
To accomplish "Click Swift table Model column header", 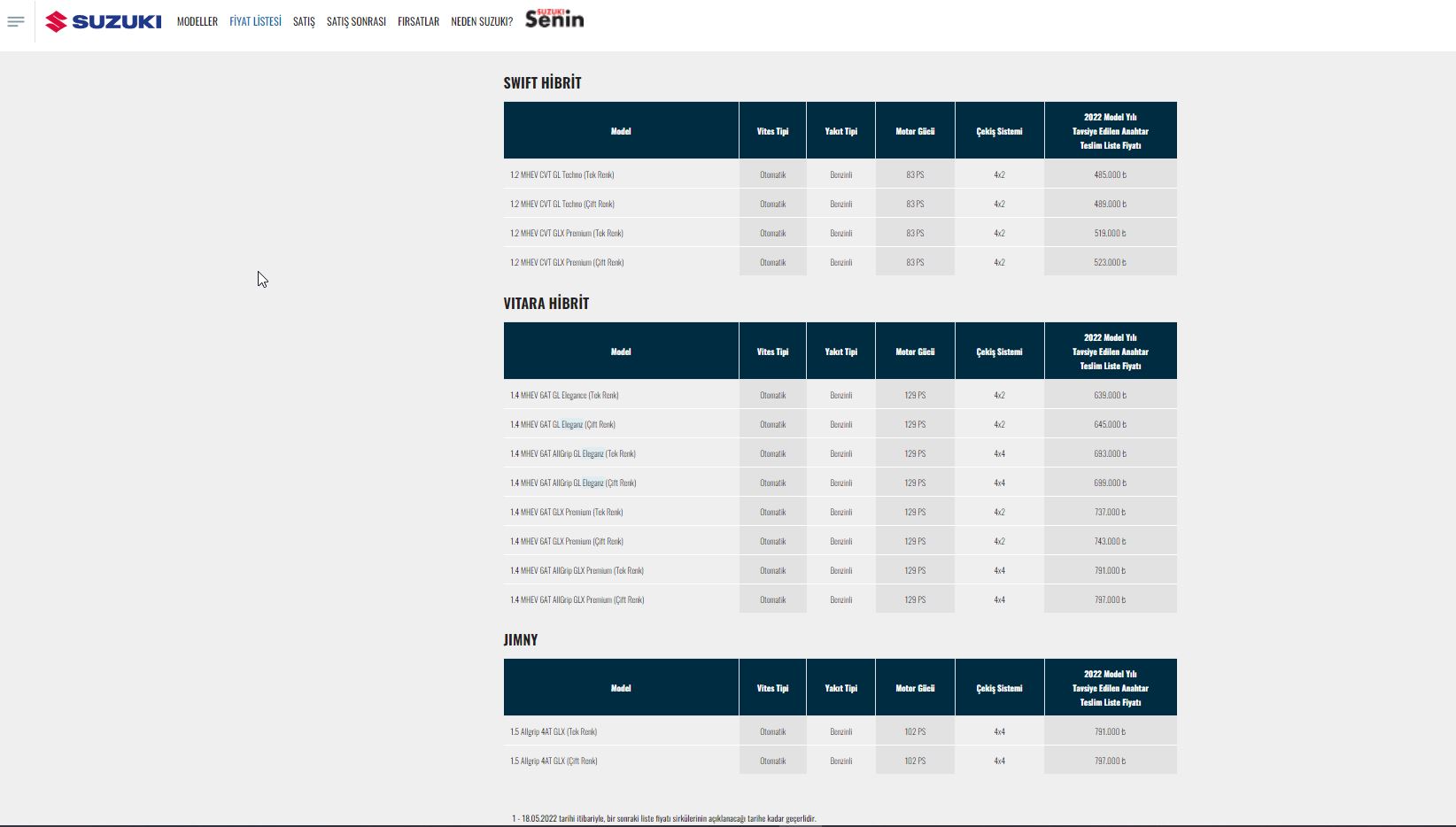I will [621, 130].
